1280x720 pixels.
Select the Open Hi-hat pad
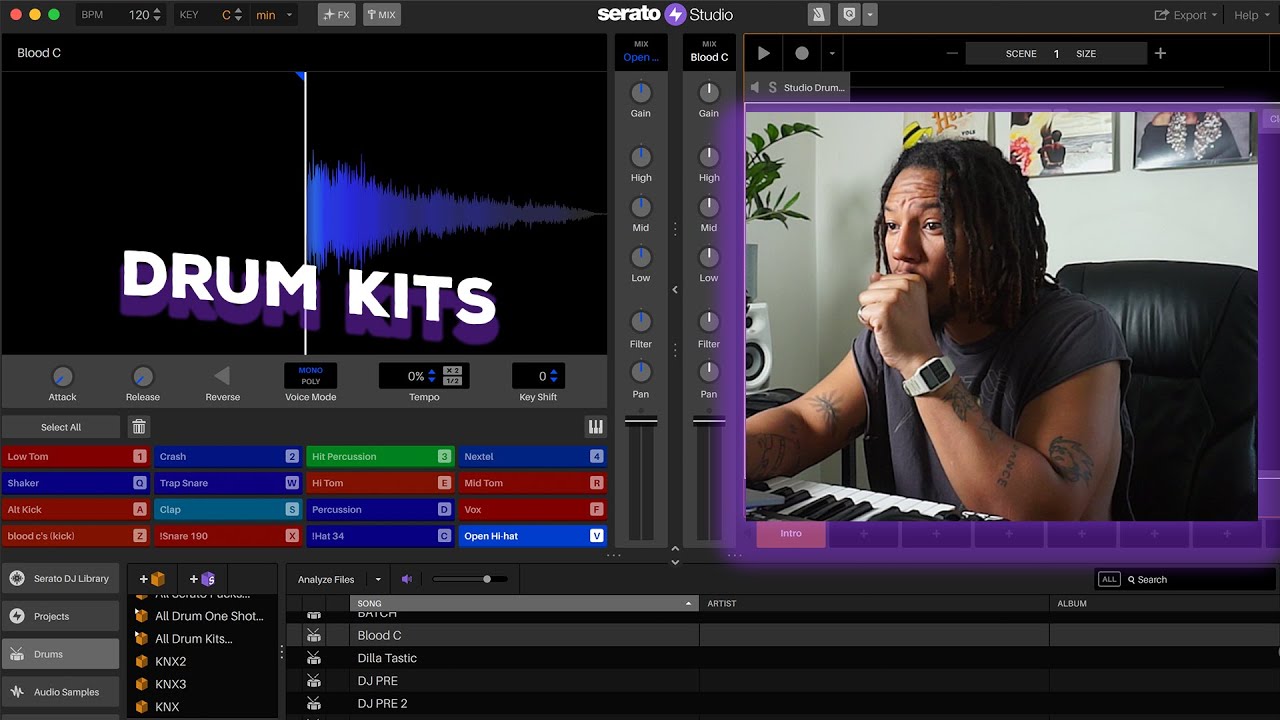532,536
